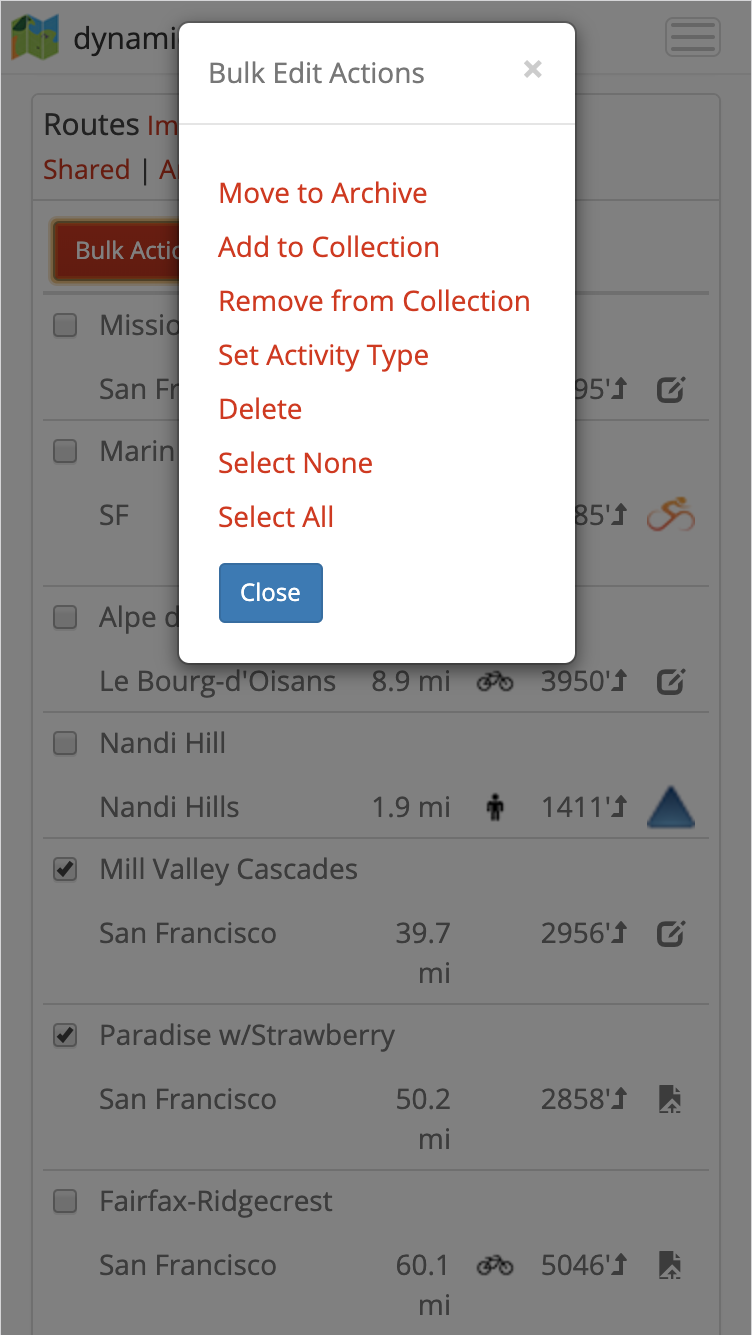This screenshot has height=1335, width=752.
Task: Click the file upload icon on Paradise w/Strawberry
Action: [x=670, y=1100]
